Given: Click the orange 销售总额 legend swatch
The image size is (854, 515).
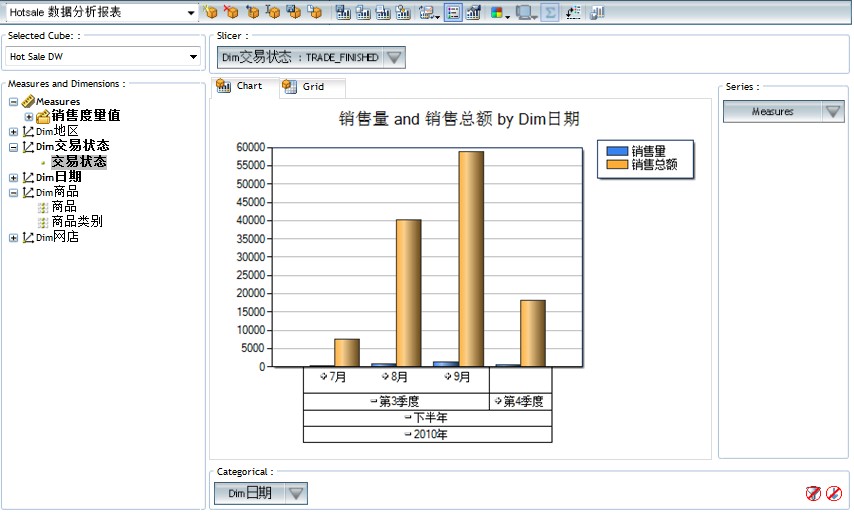Looking at the screenshot, I should click(x=617, y=164).
